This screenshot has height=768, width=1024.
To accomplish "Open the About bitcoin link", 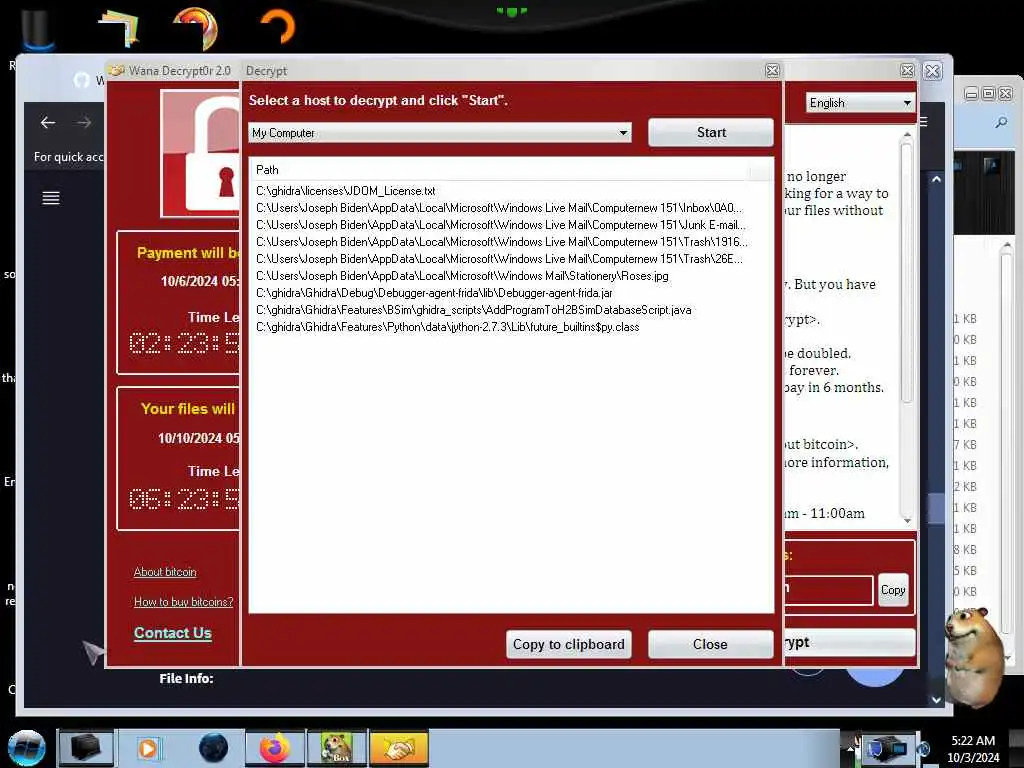I will coord(165,572).
